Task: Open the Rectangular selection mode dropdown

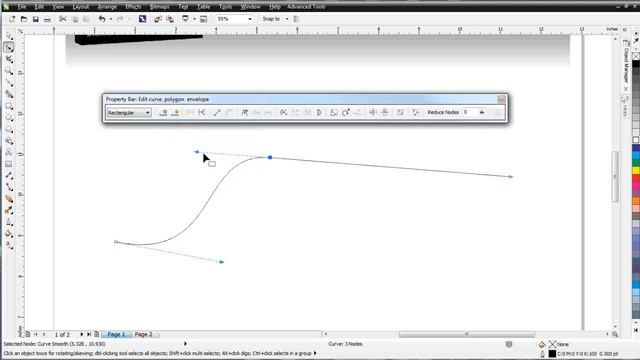Action: tap(129, 113)
